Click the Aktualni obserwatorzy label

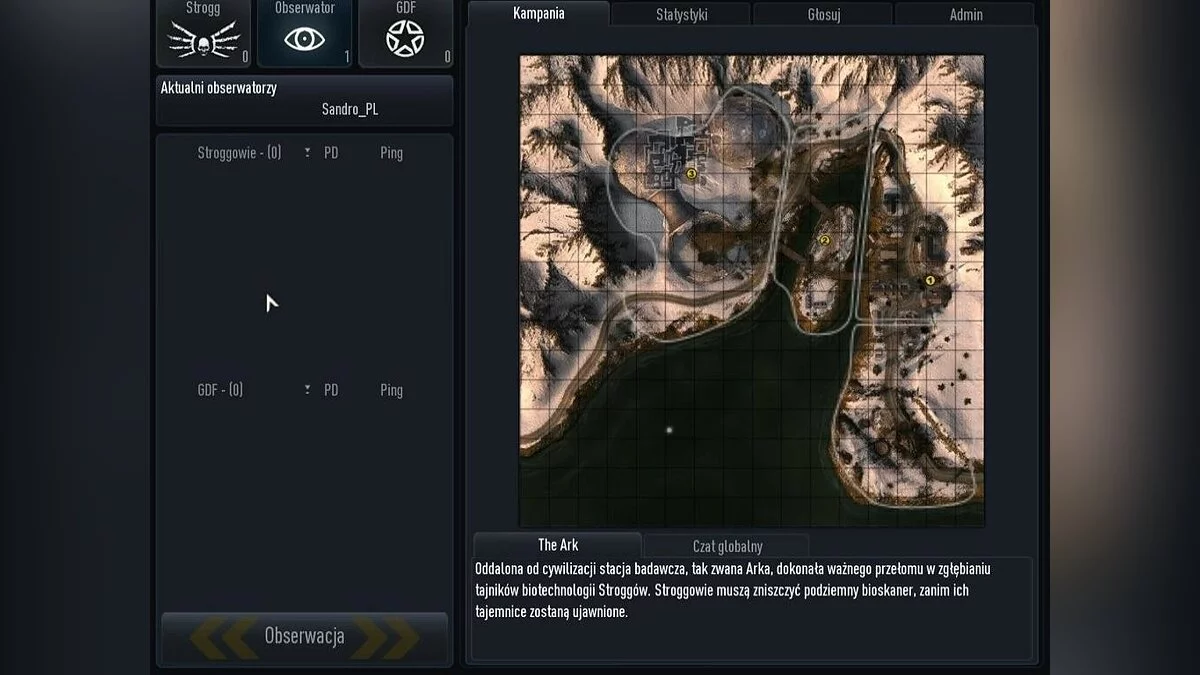click(219, 88)
